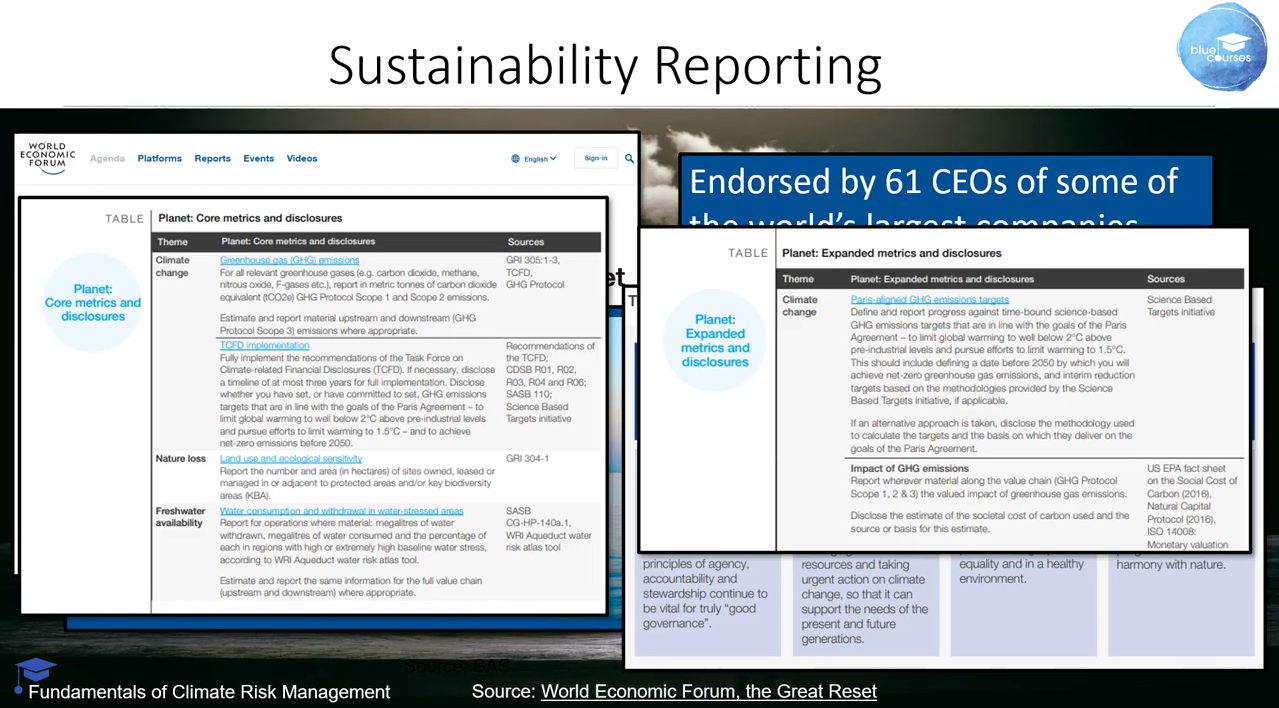Open the English language dropdown
This screenshot has height=708, width=1279.
(534, 158)
